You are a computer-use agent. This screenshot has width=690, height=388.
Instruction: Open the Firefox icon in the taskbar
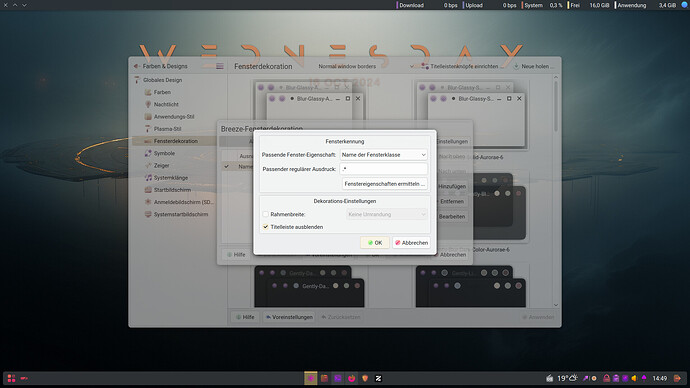coord(351,378)
